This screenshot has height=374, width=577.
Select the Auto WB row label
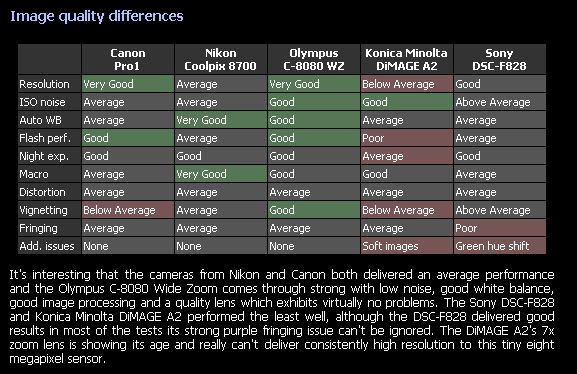pos(49,120)
